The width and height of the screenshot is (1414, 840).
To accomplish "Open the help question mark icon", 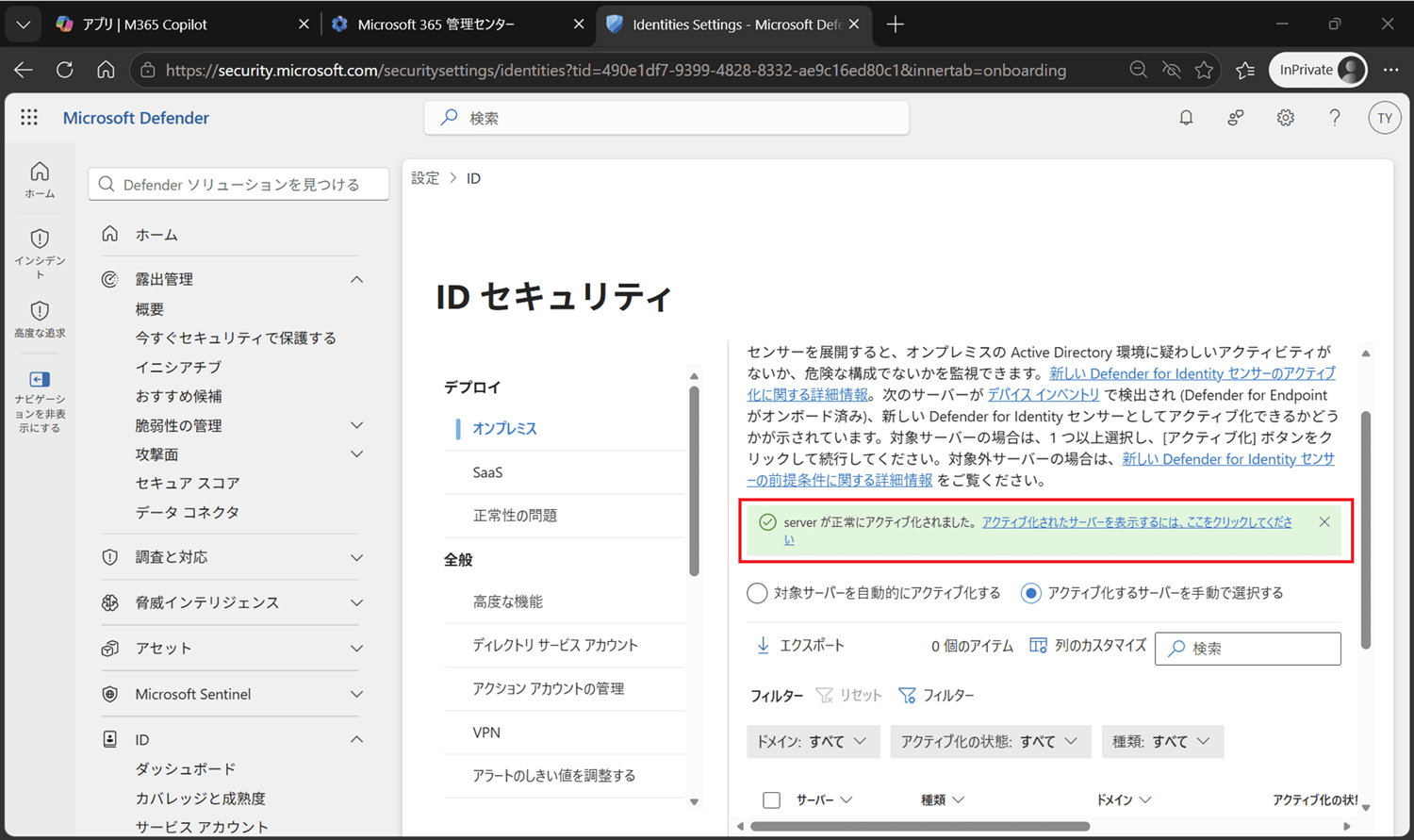I will coord(1335,118).
